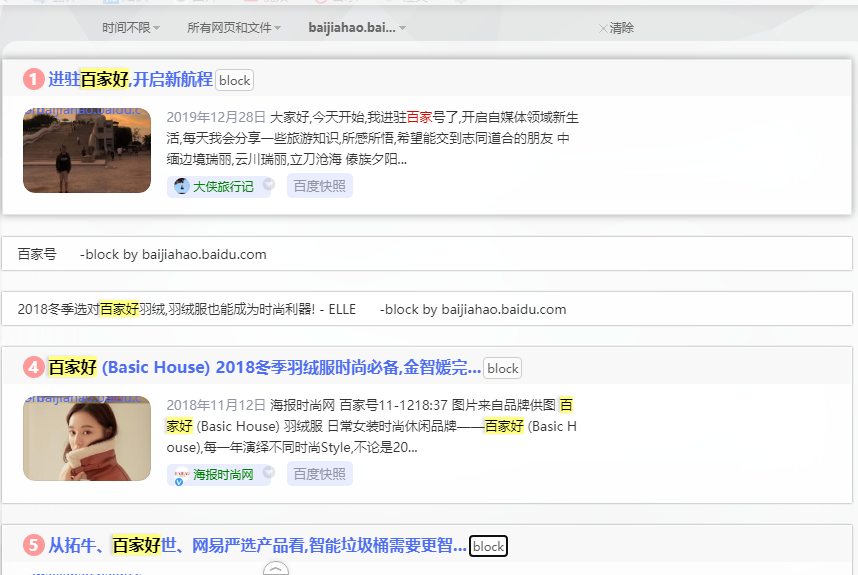This screenshot has width=858, height=575.
Task: Open 百度快照 for the 海报时尚网 result
Action: (x=320, y=474)
